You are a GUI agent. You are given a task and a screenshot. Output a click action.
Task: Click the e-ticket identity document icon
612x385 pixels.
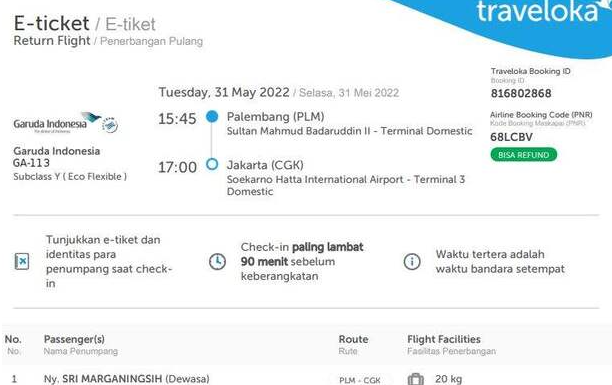click(22, 261)
